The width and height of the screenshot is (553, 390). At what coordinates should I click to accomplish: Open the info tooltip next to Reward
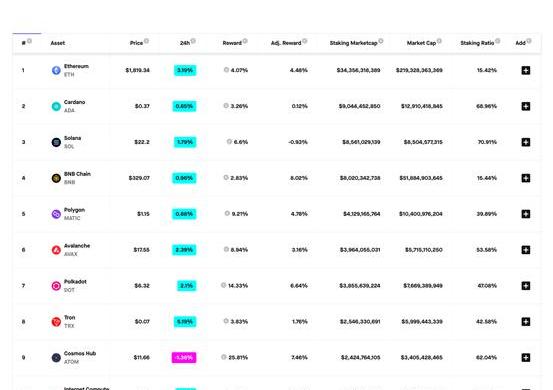pyautogui.click(x=245, y=41)
